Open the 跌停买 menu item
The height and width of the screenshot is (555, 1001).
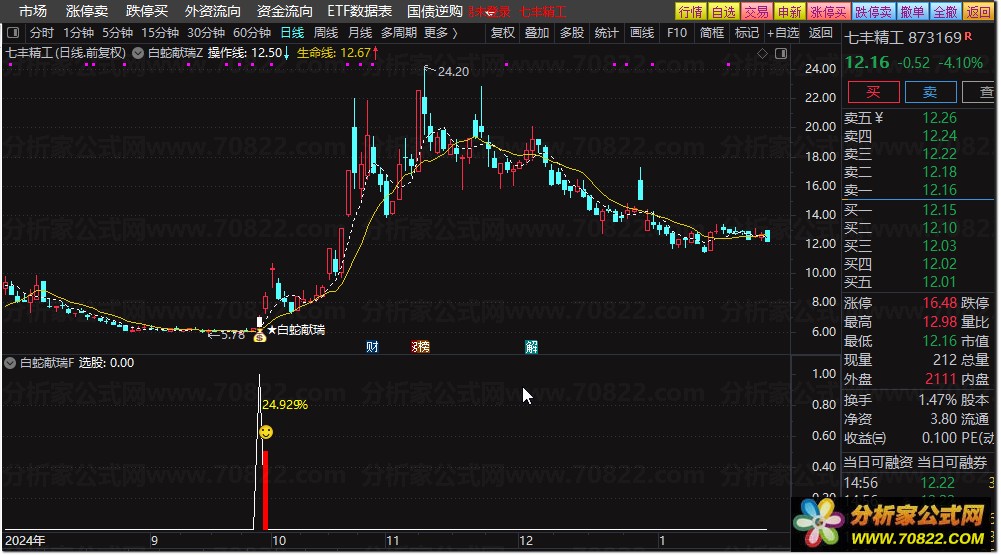coord(147,11)
